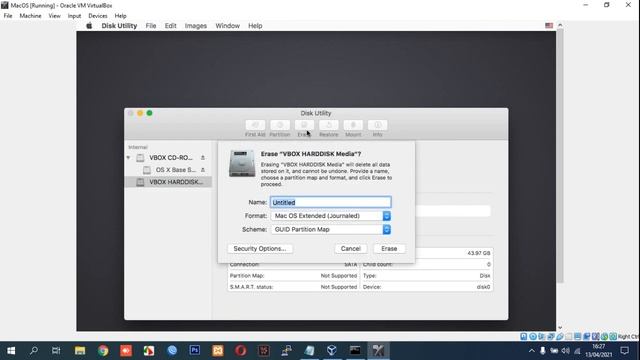Open File Explorer from the taskbar
The image size is (640, 360).
point(80,351)
